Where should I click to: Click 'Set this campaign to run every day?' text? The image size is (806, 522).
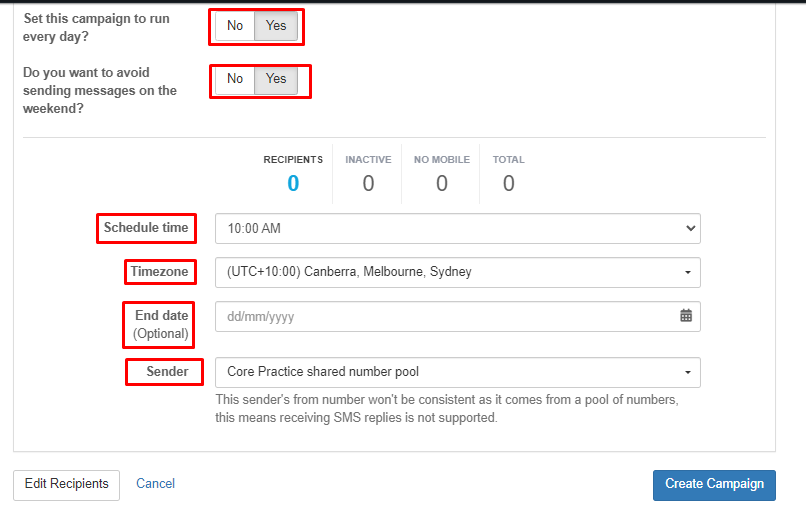click(x=96, y=28)
